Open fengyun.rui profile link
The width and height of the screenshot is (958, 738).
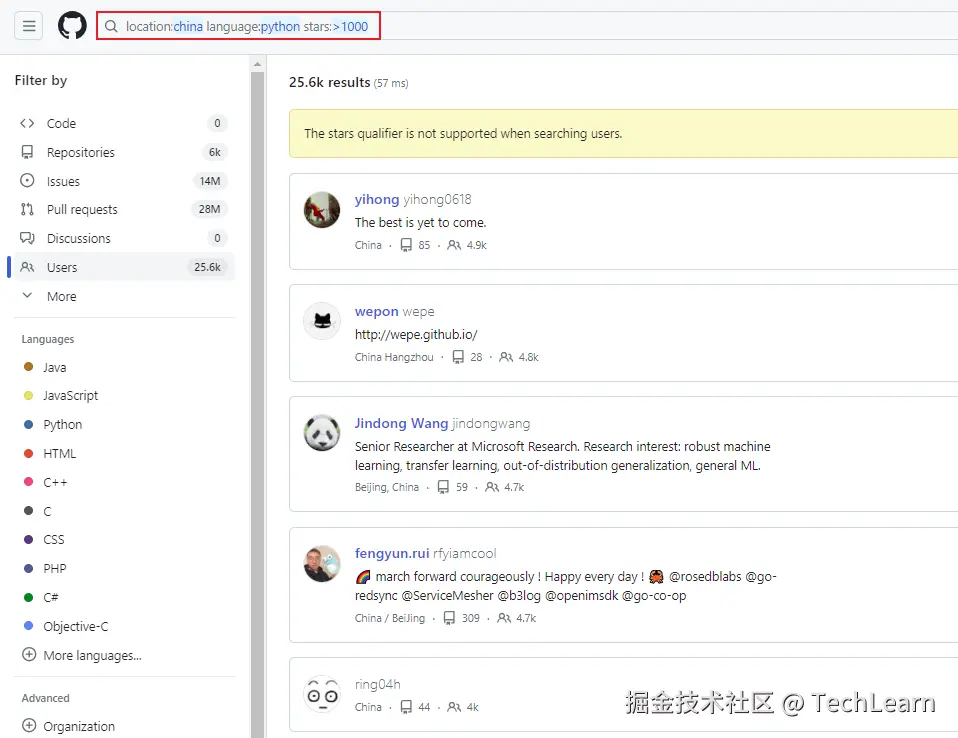click(x=392, y=554)
